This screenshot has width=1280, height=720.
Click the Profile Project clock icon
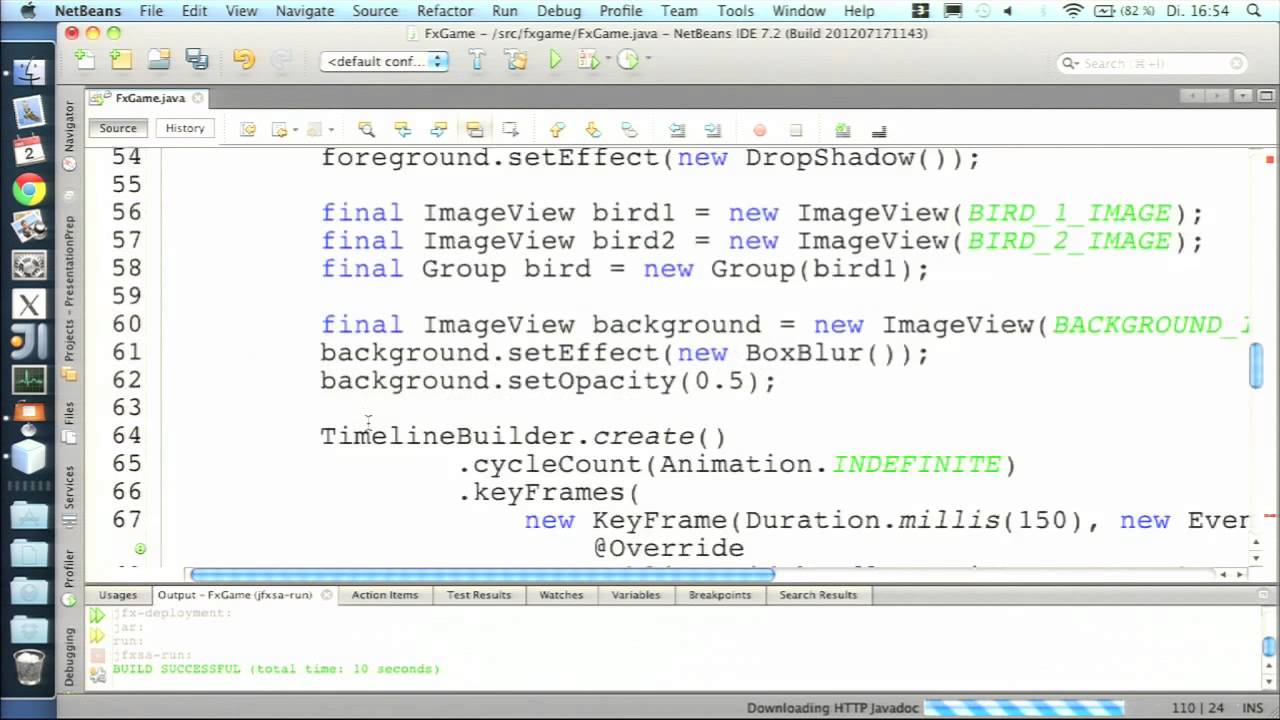point(628,61)
